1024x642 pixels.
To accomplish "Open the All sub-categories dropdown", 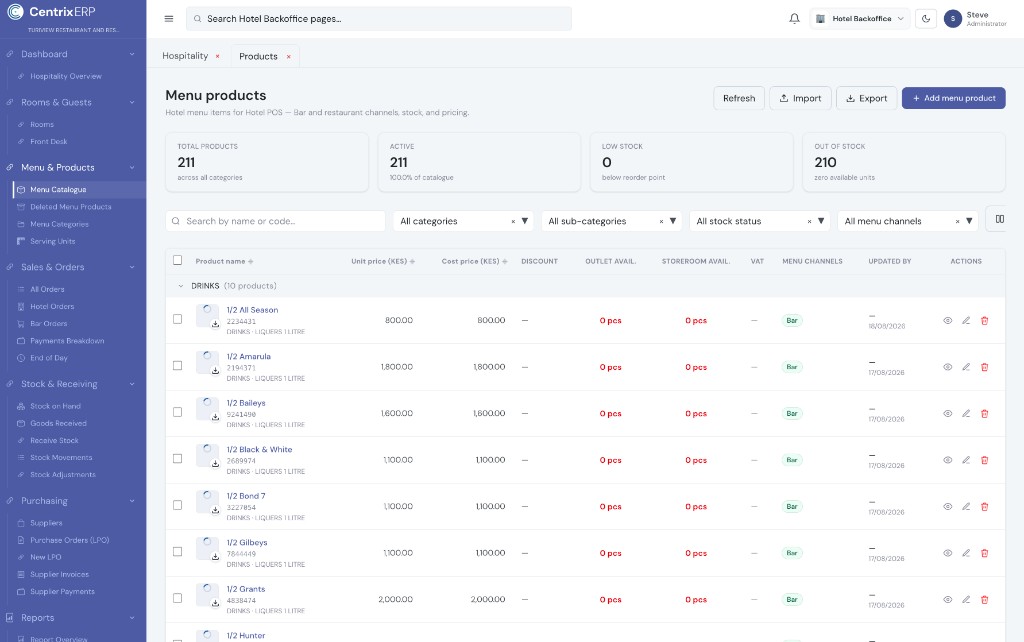I will pyautogui.click(x=612, y=221).
